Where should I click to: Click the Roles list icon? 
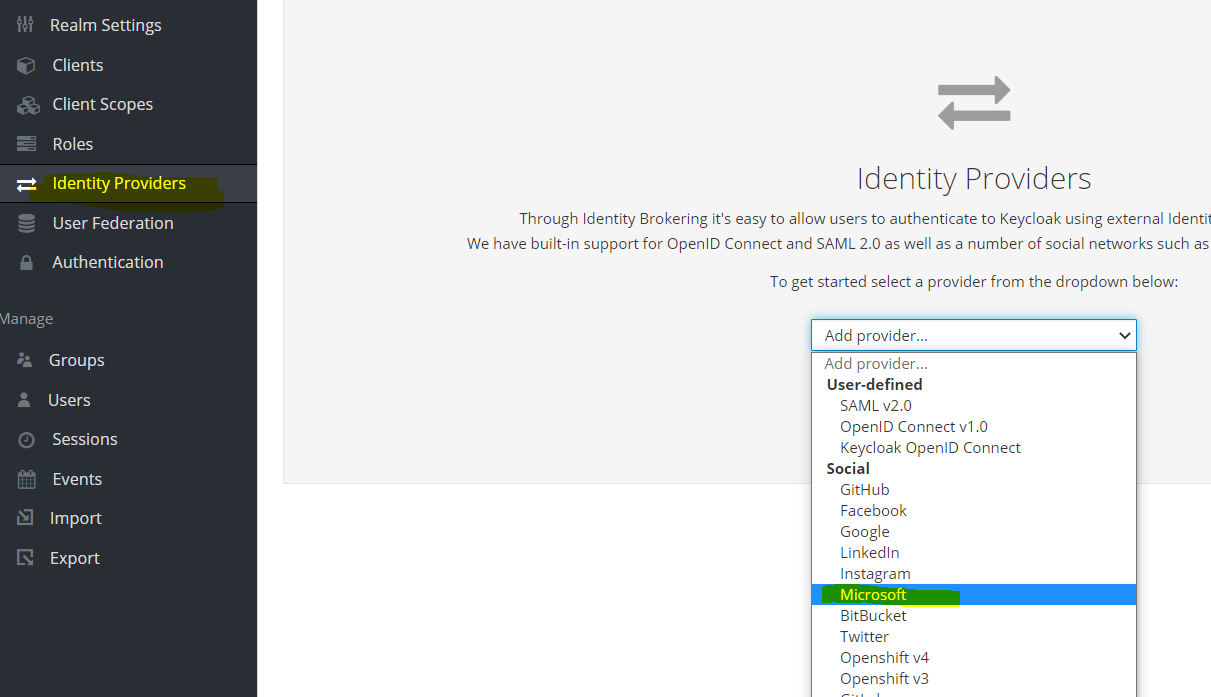coord(24,143)
